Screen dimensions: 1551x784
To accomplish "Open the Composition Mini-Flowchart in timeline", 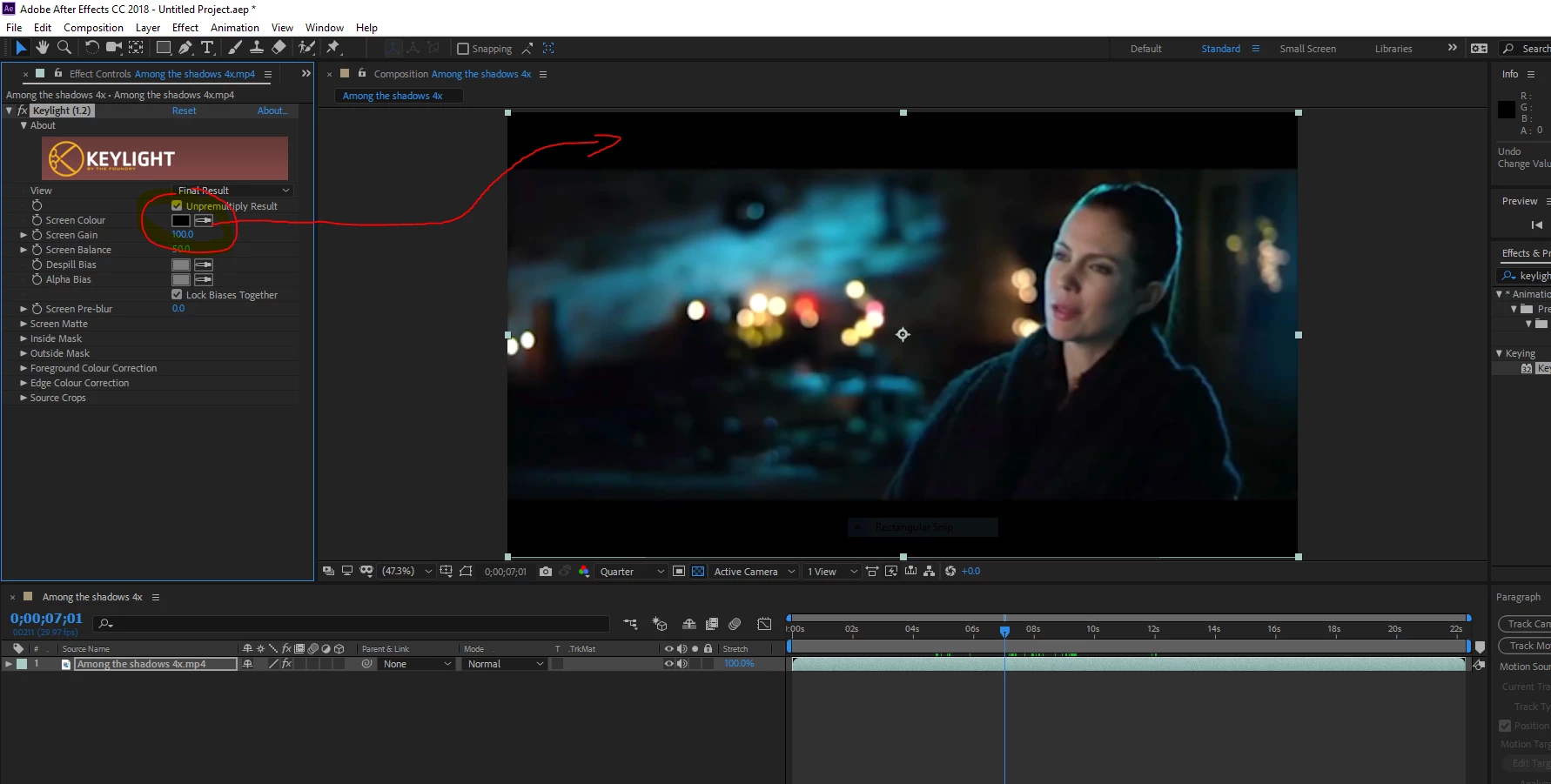I will pyautogui.click(x=631, y=624).
